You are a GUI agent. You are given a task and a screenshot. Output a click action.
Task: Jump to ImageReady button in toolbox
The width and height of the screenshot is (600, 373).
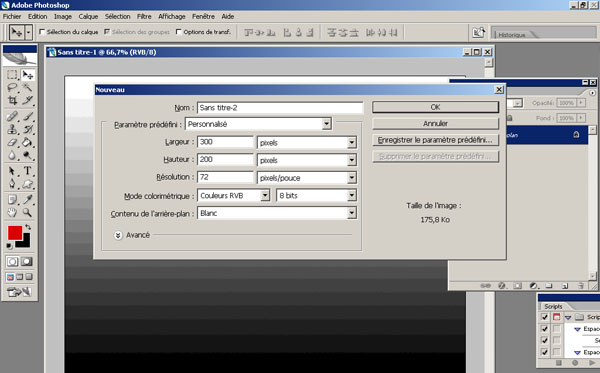[x=20, y=292]
